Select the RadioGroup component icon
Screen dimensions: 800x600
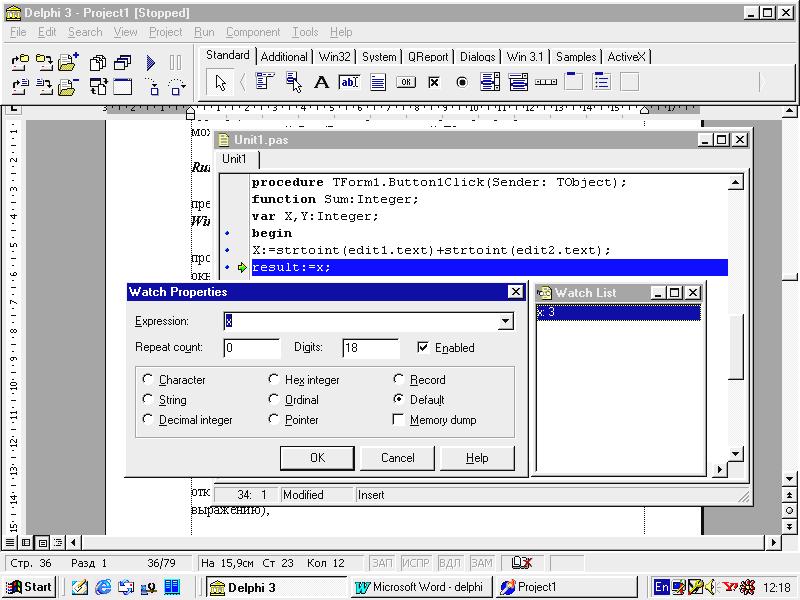click(602, 81)
